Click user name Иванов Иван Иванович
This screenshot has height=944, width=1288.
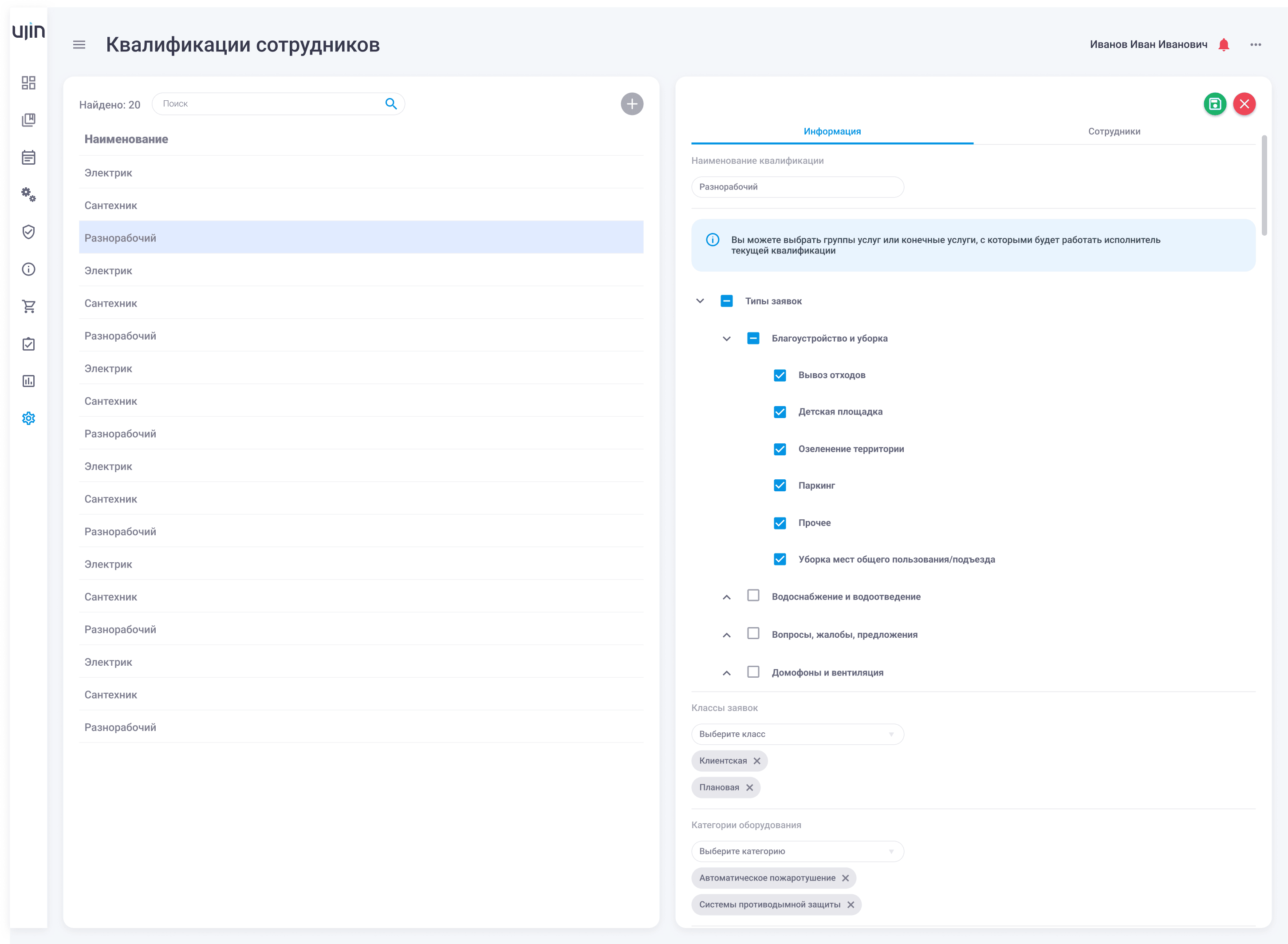[1148, 44]
